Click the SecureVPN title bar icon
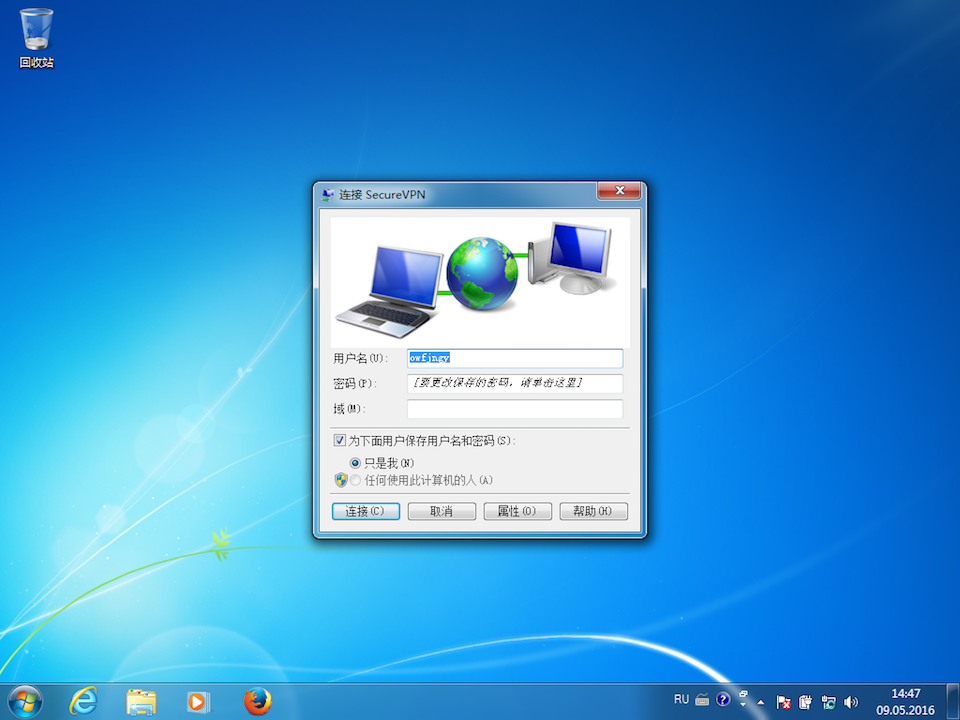 pyautogui.click(x=328, y=195)
